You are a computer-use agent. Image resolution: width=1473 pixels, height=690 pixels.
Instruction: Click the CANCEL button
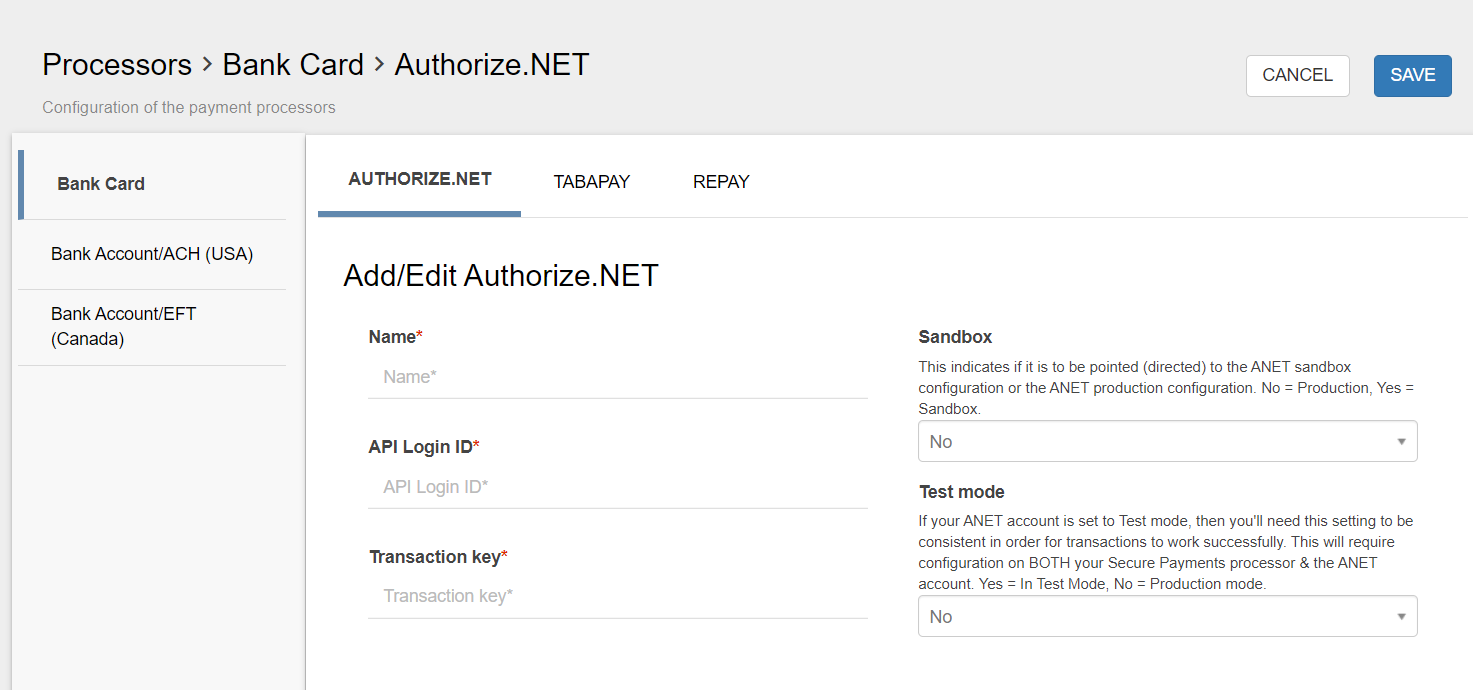pyautogui.click(x=1297, y=76)
